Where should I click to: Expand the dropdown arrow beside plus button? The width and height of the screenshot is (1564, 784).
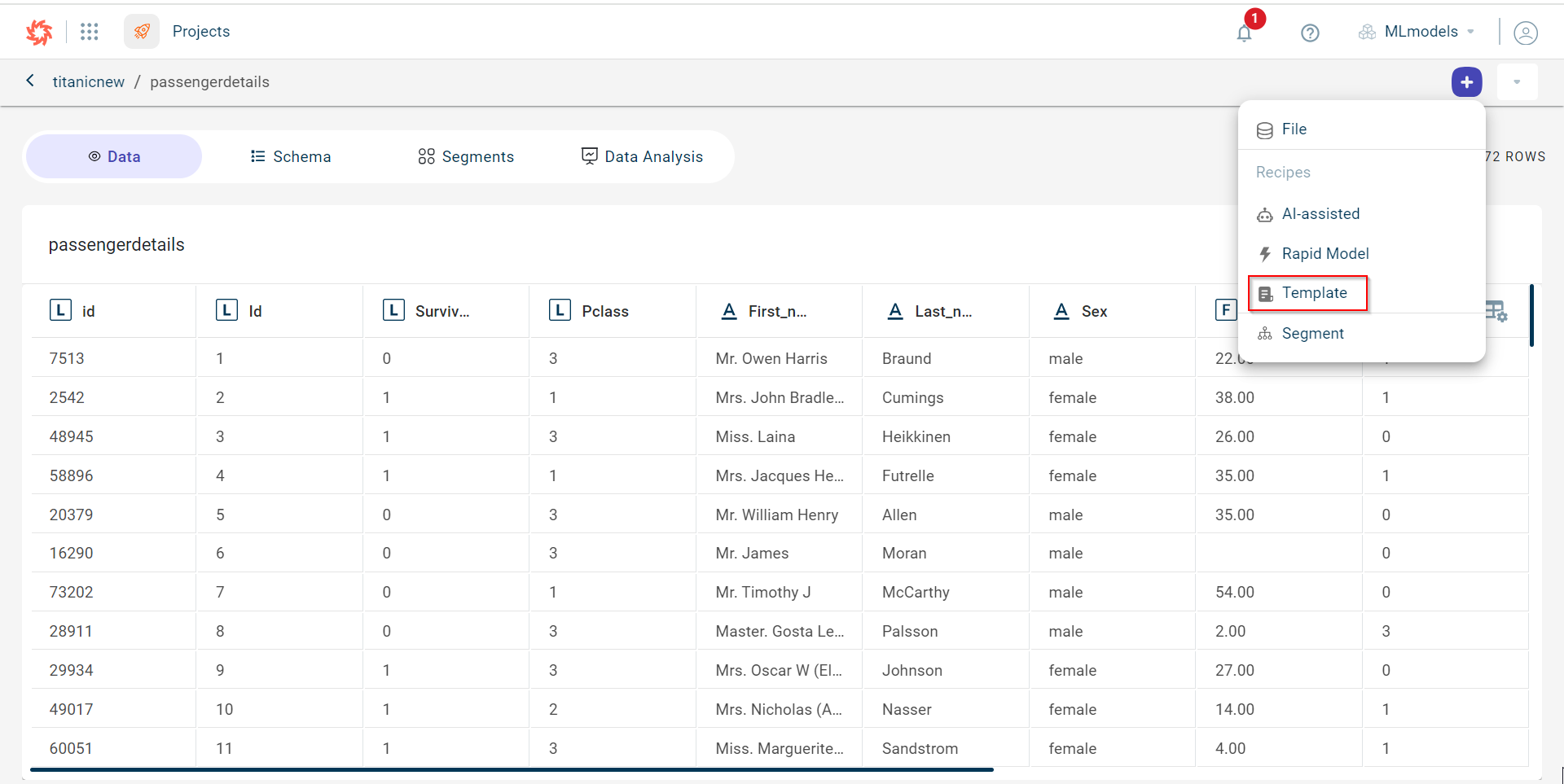(x=1517, y=82)
